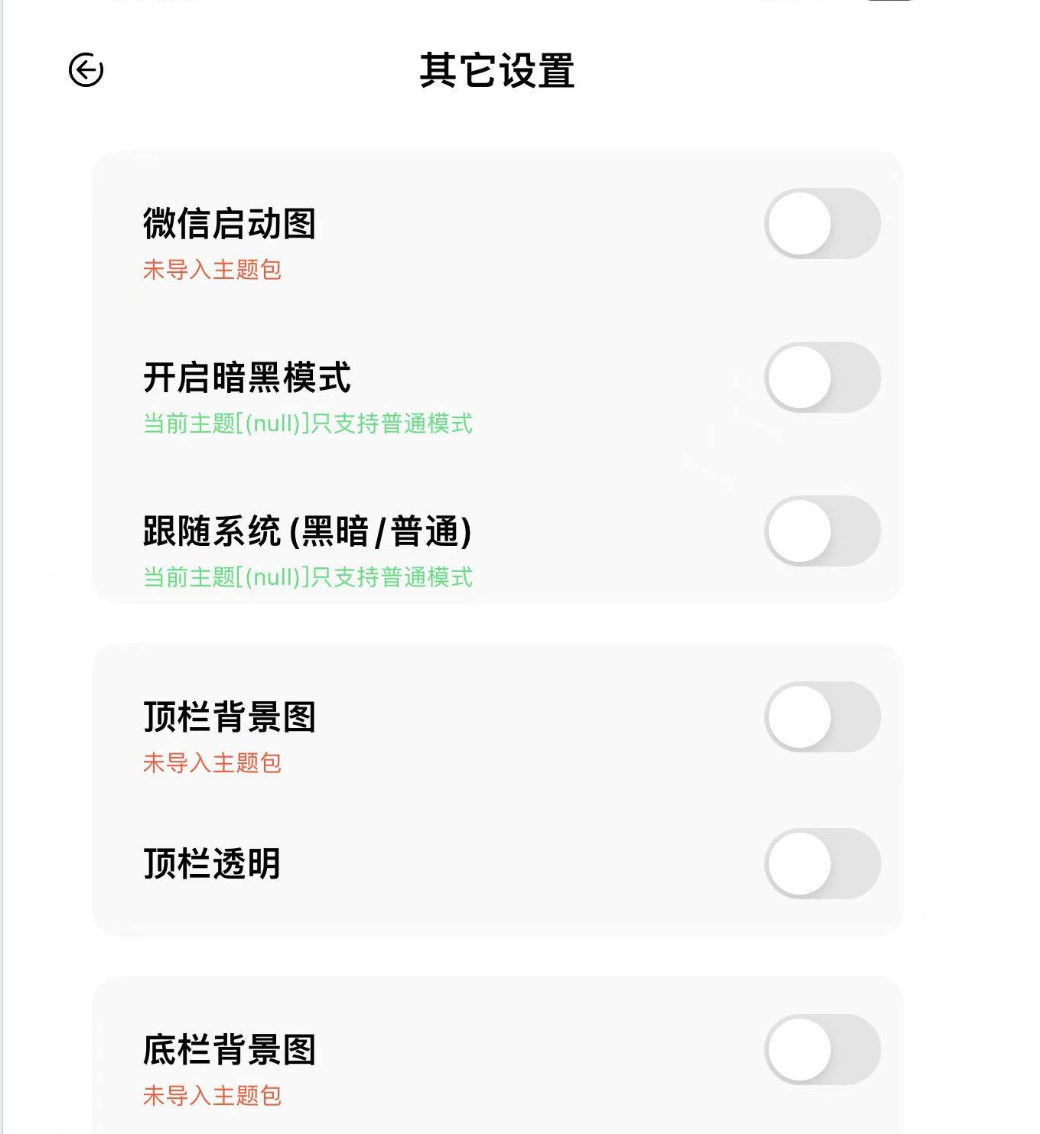This screenshot has height=1134, width=1040.
Task: Toggle the 底栏背景图 switch
Action: click(x=822, y=1050)
